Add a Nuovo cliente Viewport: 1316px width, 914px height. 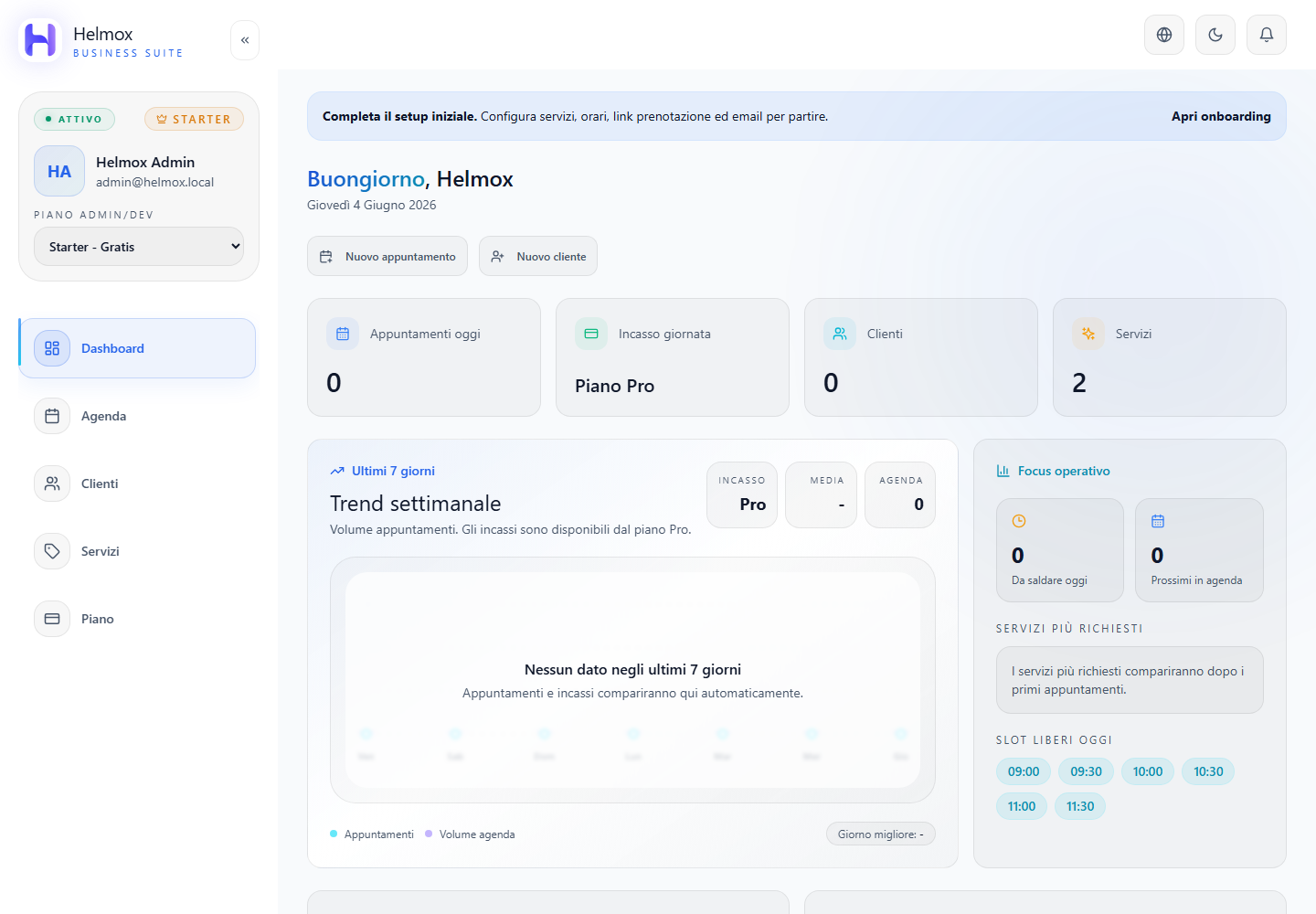tap(538, 256)
